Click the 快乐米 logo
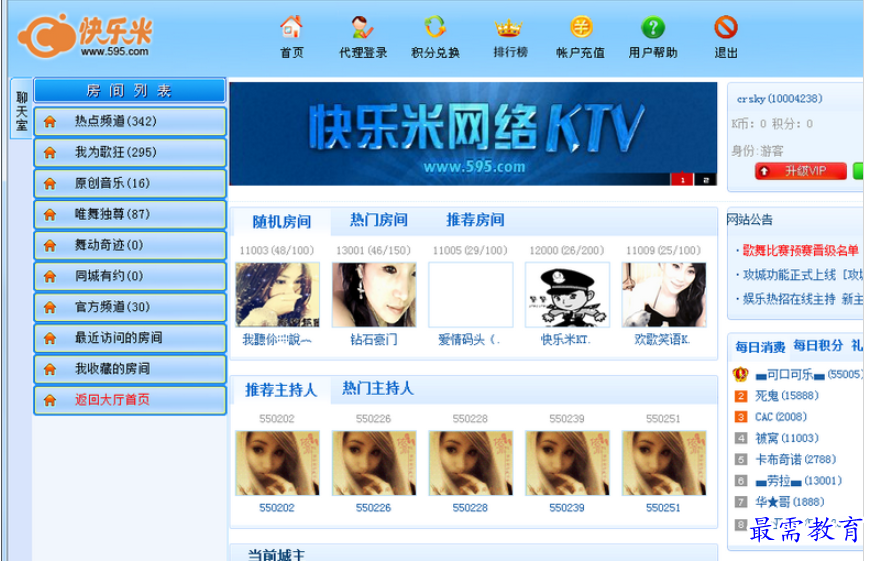Screen dimensions: 871x561 point(85,36)
